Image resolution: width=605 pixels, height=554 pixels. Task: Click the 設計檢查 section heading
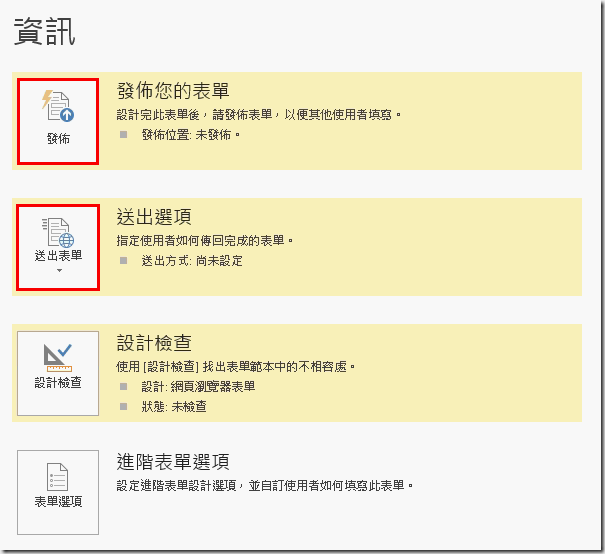(154, 343)
